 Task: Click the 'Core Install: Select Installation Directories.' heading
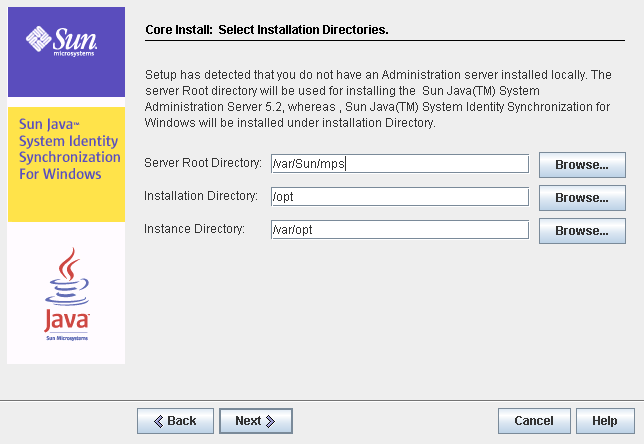267,30
